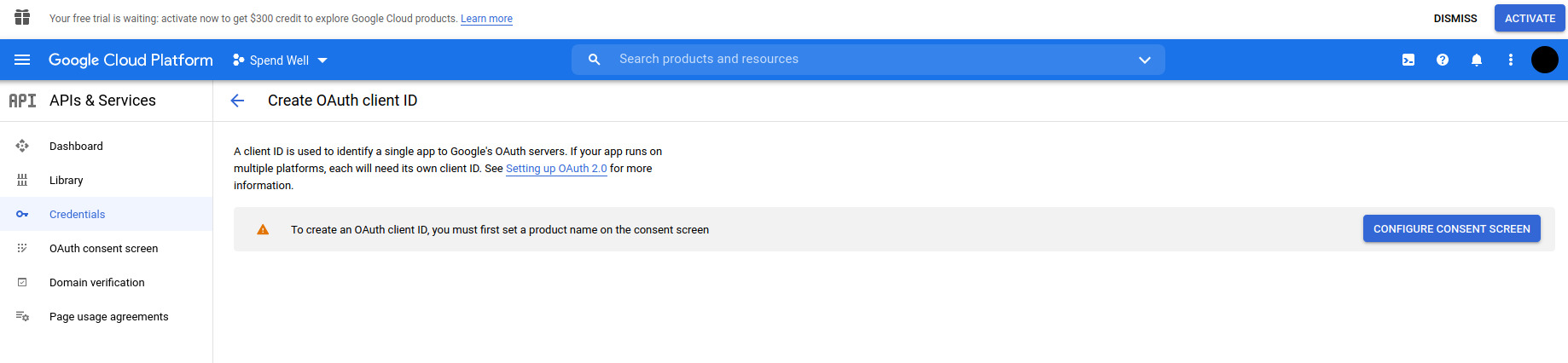Viewport: 1568px width, 363px height.
Task: Open the Spend Well project selector
Action: click(280, 60)
